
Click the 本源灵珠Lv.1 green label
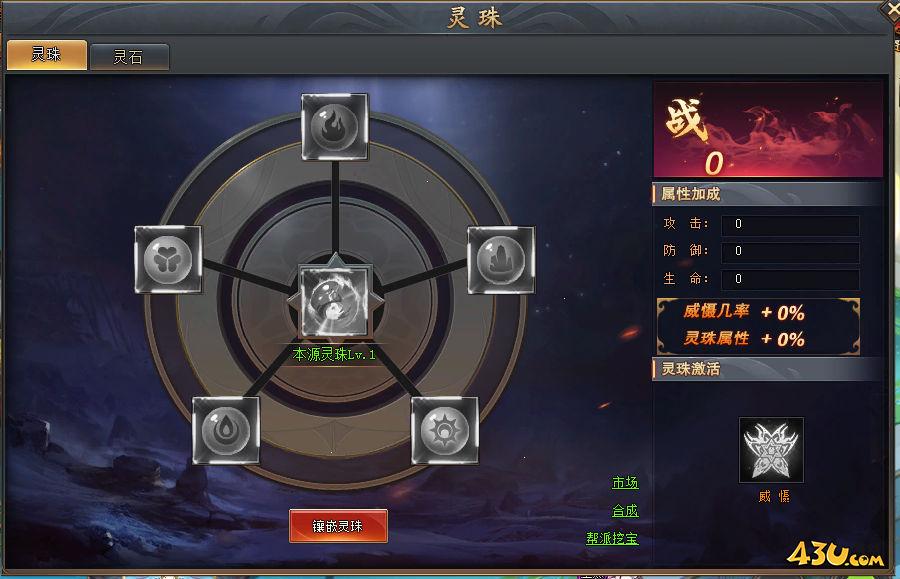pyautogui.click(x=334, y=355)
